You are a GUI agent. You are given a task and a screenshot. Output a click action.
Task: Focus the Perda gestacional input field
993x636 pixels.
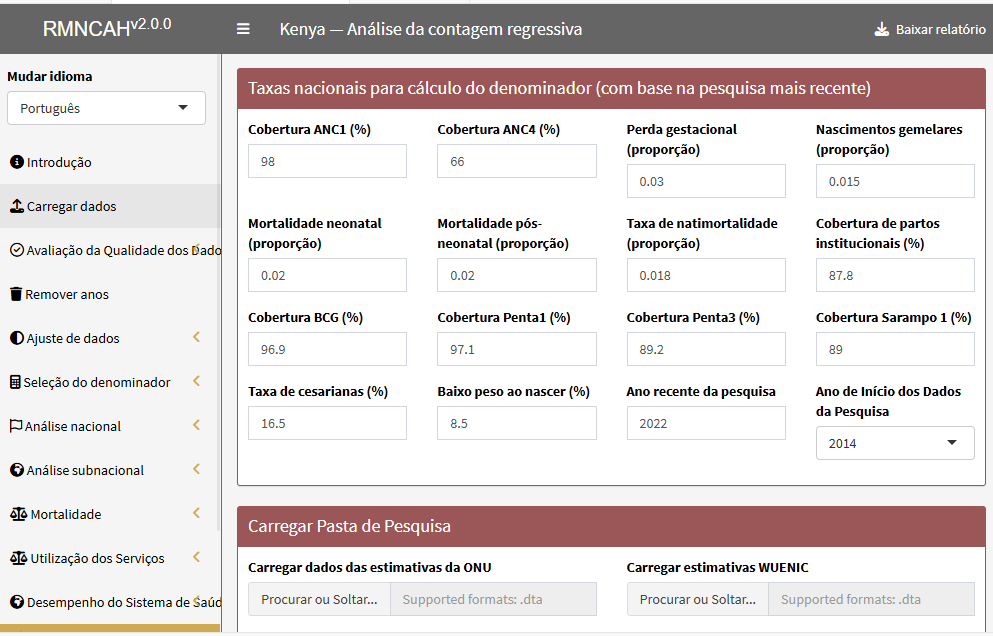point(706,181)
